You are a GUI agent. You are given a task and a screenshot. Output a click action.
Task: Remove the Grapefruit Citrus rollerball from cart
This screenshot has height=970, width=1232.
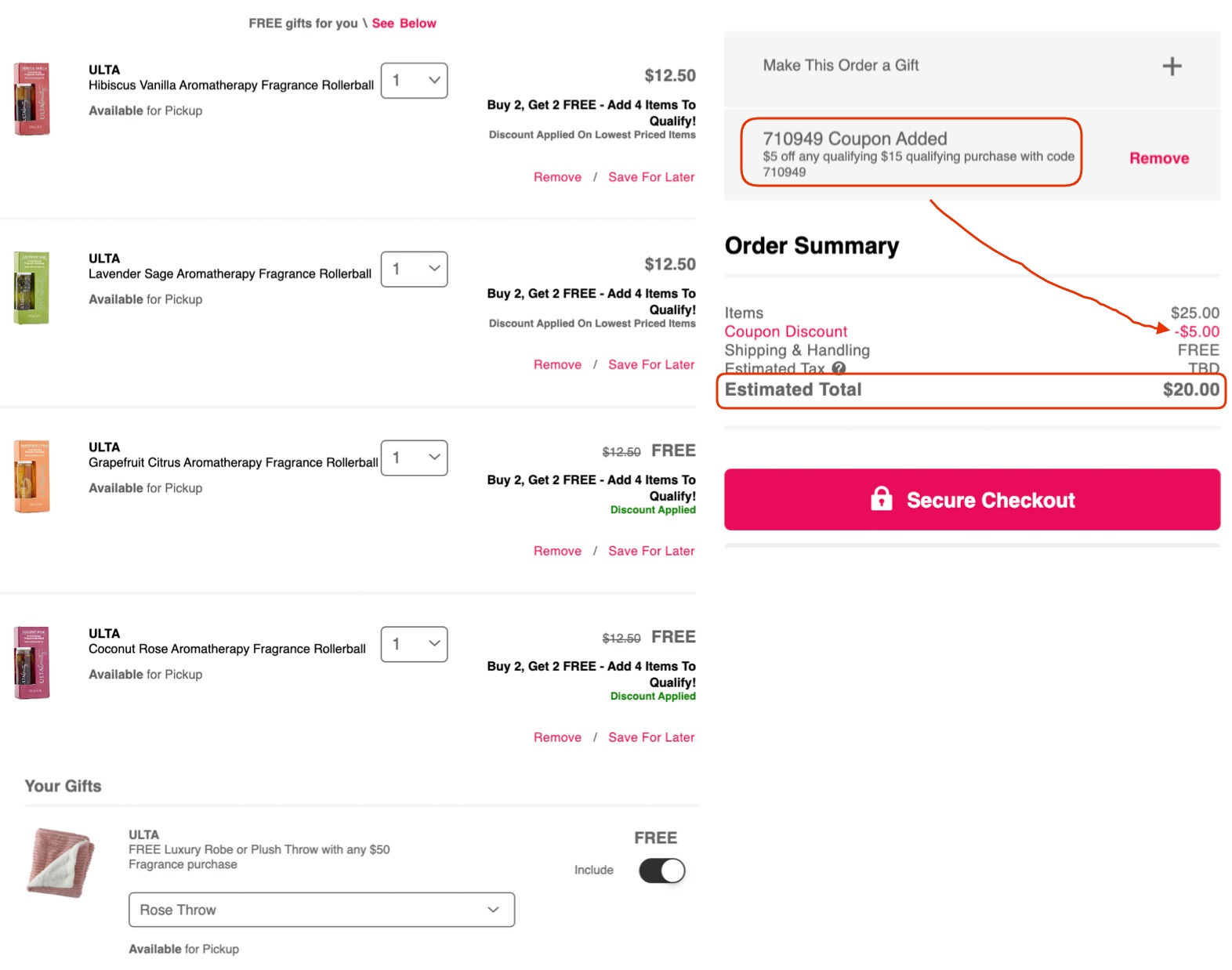(x=556, y=551)
